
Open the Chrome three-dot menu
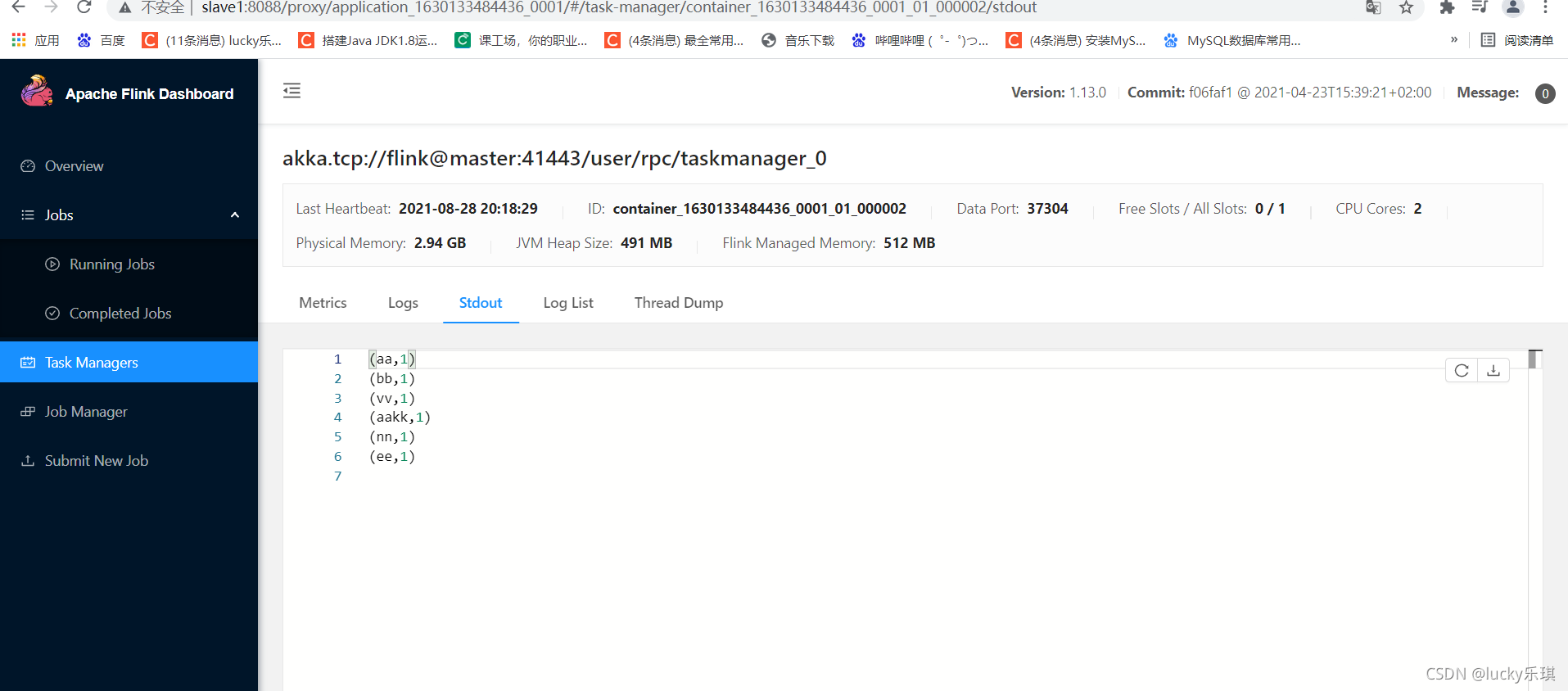[x=1545, y=7]
